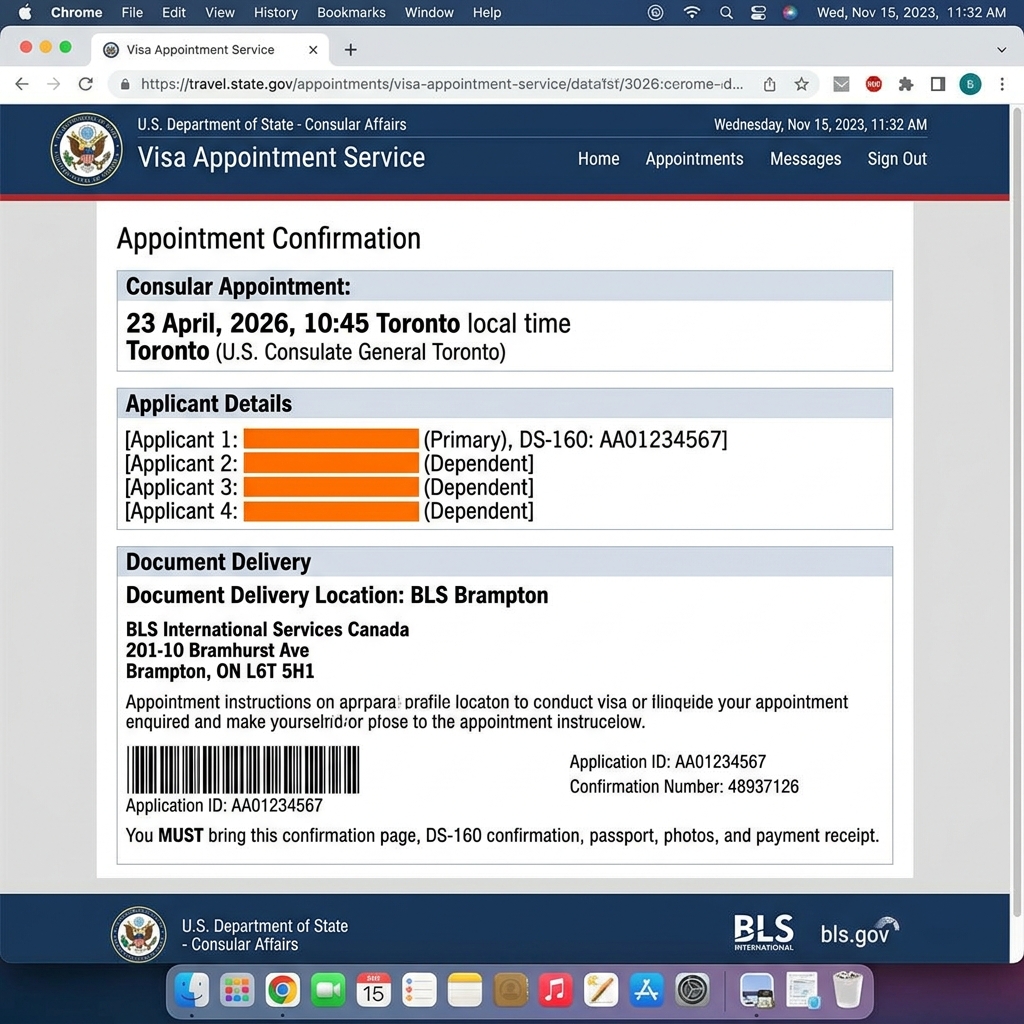This screenshot has width=1024, height=1024.
Task: Open Calendar from the Dock
Action: (374, 990)
